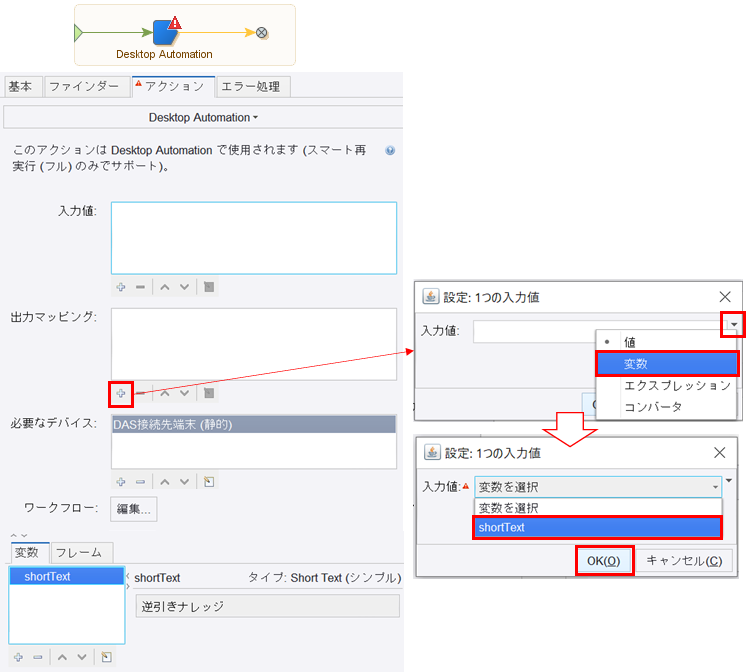746x672 pixels.
Task: Remove selected item from 入力値 list
Action: [x=140, y=287]
